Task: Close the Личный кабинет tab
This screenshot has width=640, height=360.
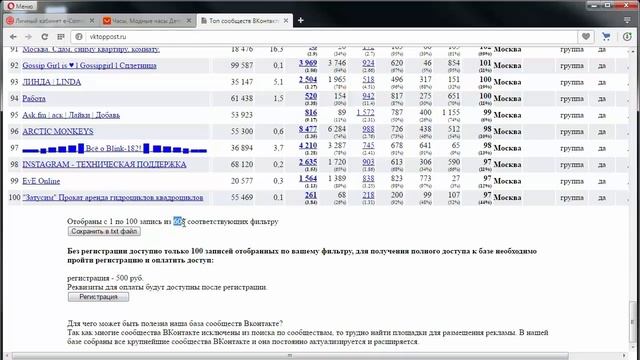Action: click(x=92, y=20)
